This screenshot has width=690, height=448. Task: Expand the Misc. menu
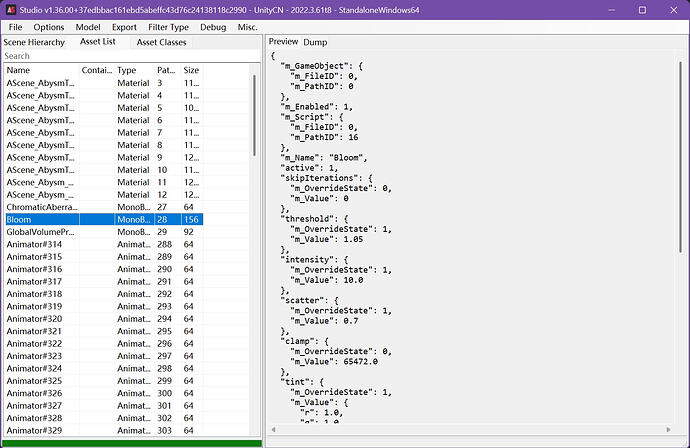(248, 27)
